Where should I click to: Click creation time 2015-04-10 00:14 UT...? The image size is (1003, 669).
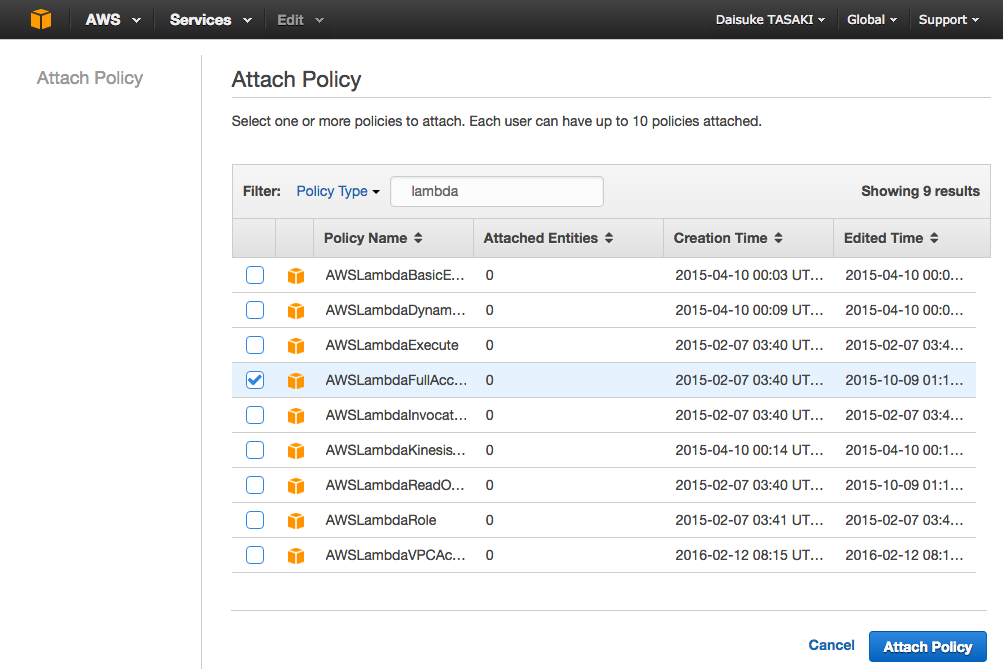click(749, 450)
